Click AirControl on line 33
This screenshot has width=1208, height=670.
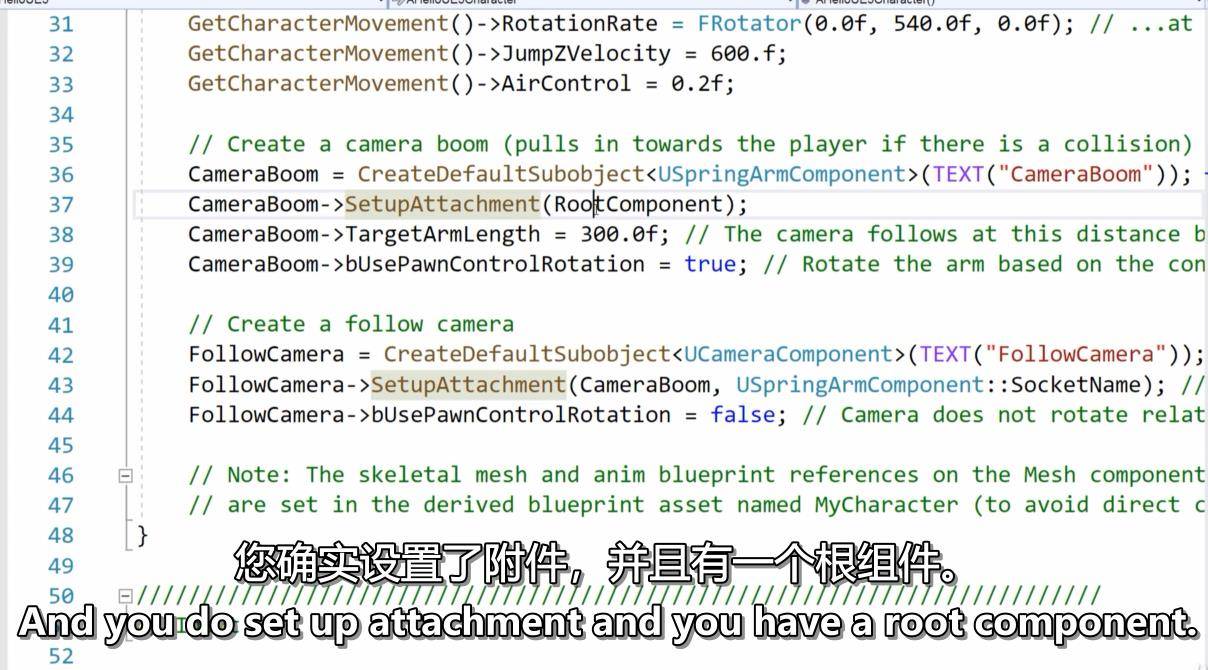pyautogui.click(x=566, y=84)
